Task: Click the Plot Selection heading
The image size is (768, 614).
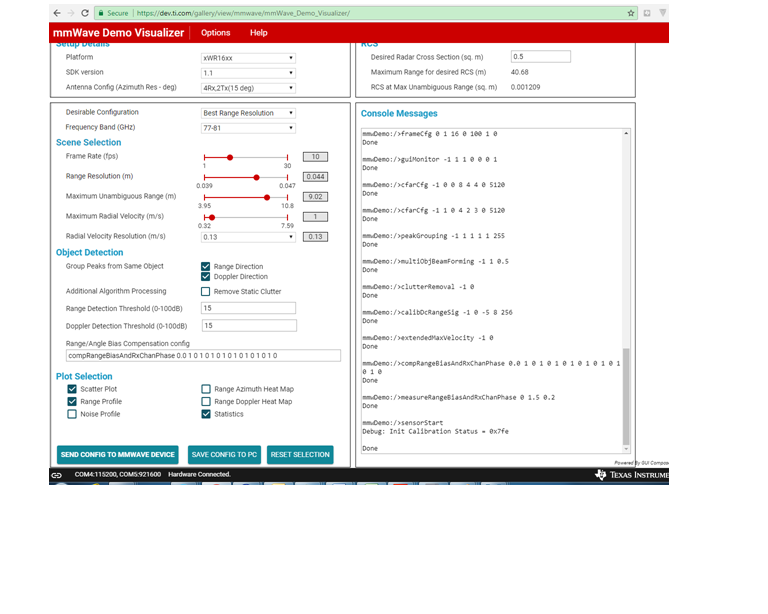Action: 84,377
